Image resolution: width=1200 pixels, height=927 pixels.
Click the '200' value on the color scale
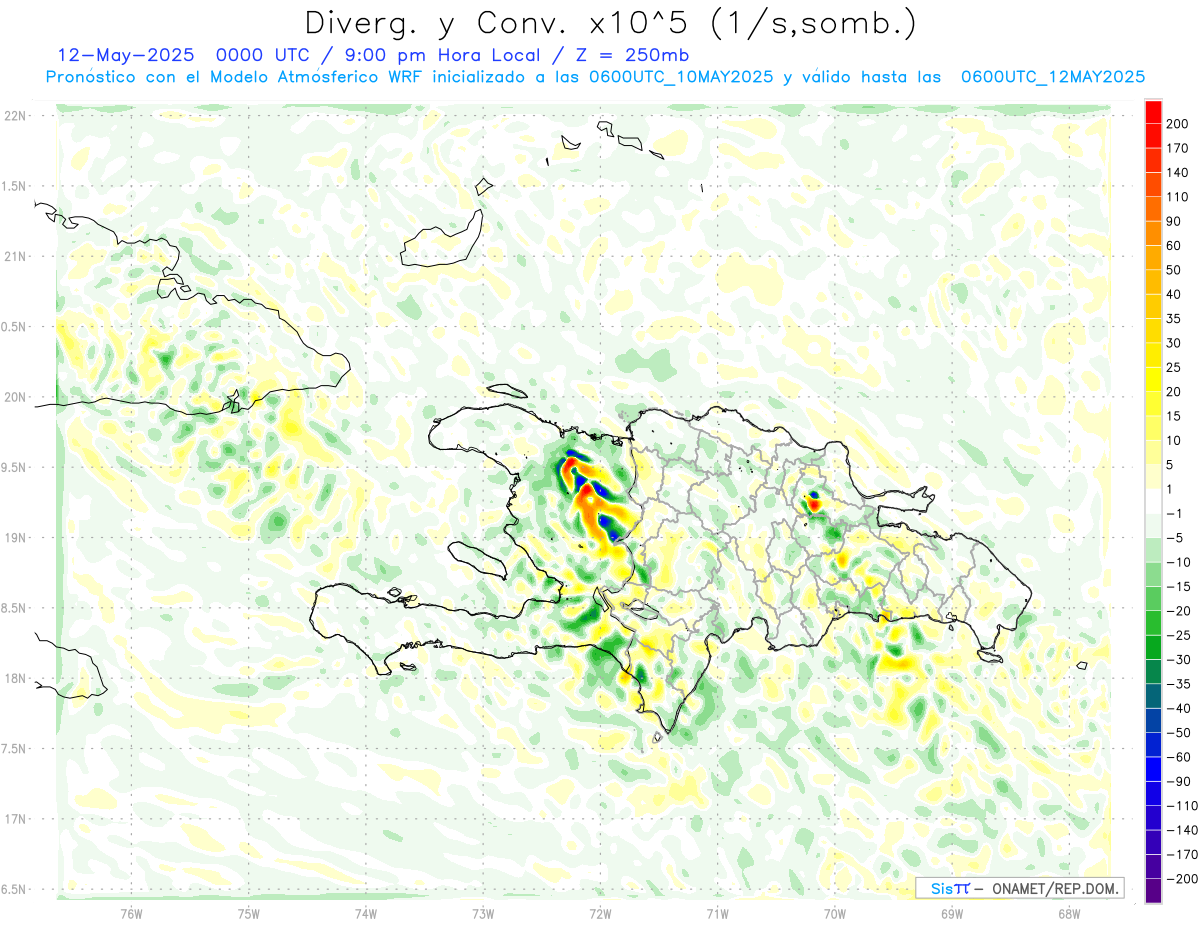coord(1176,123)
